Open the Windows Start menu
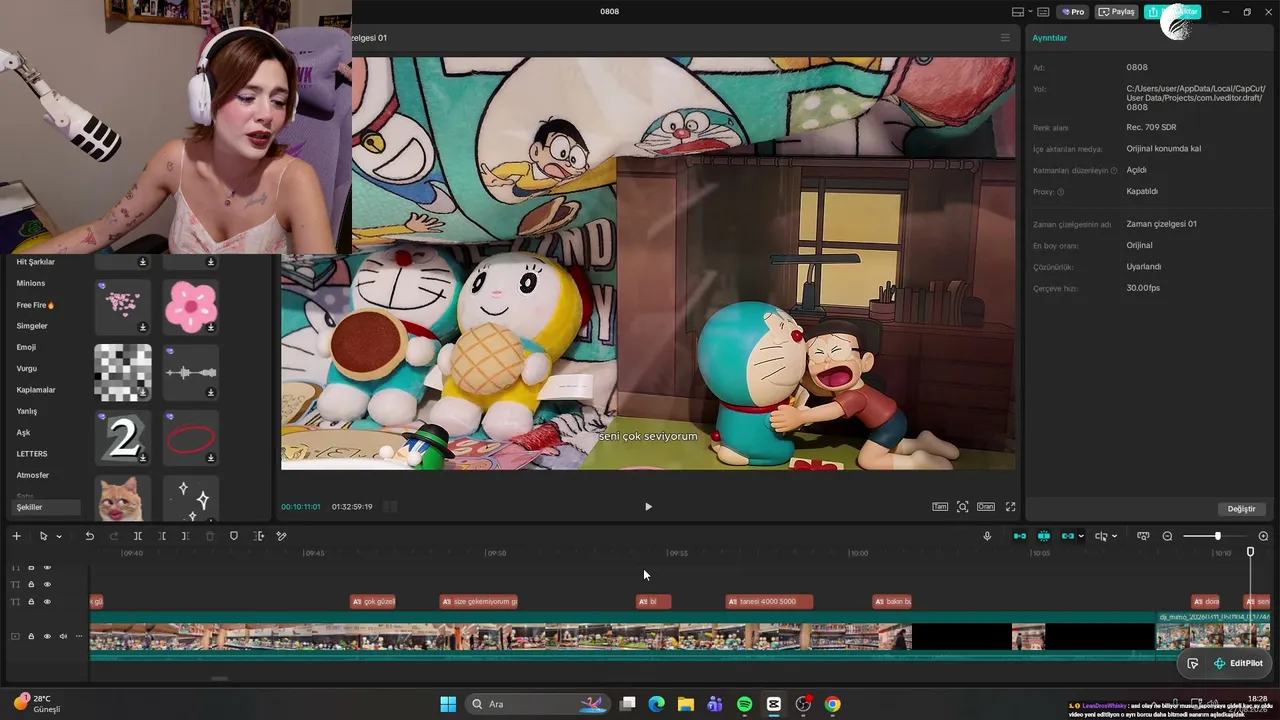This screenshot has width=1280, height=720. tap(448, 705)
